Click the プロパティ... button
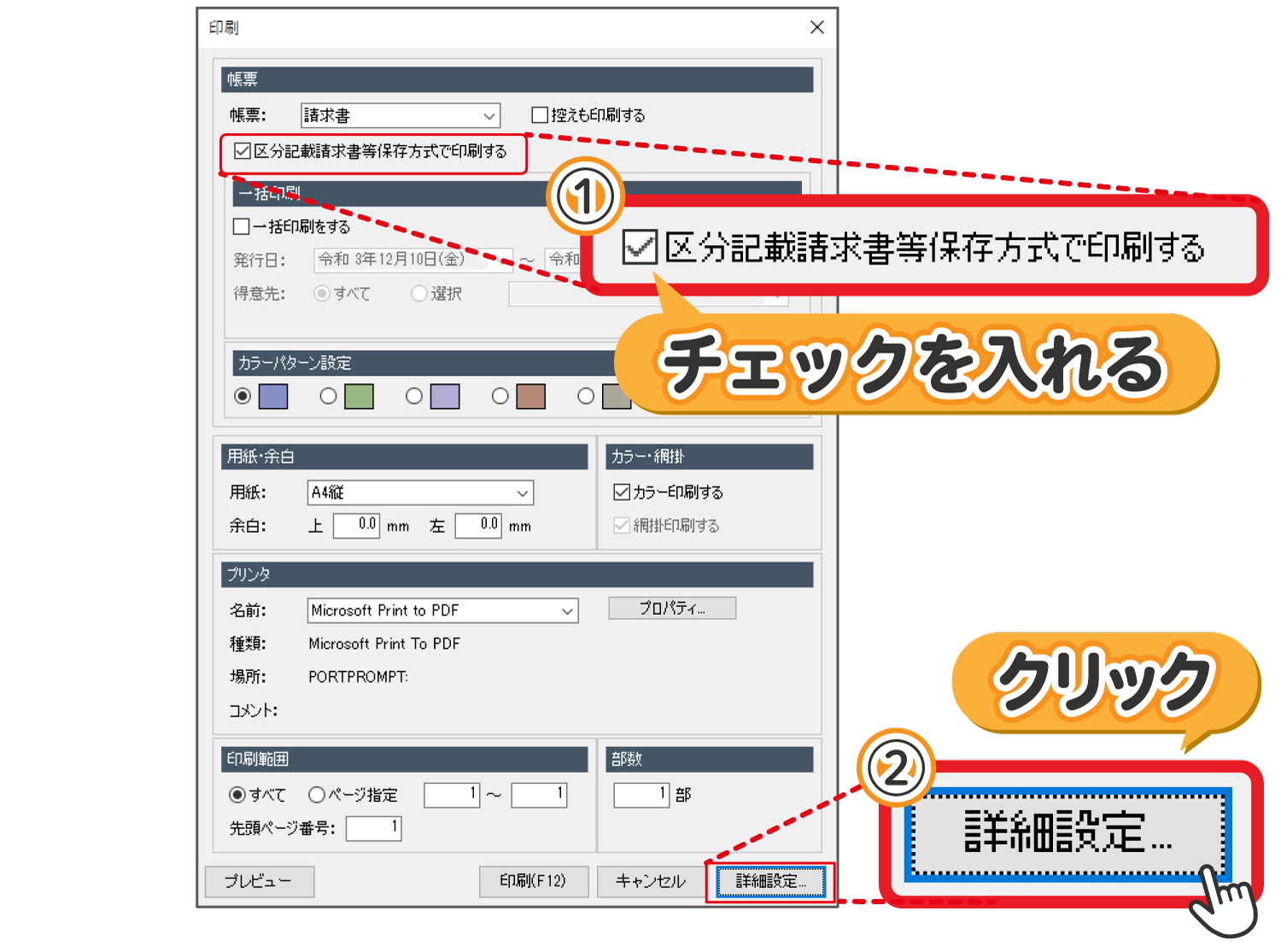Image resolution: width=1281 pixels, height=952 pixels. point(672,608)
